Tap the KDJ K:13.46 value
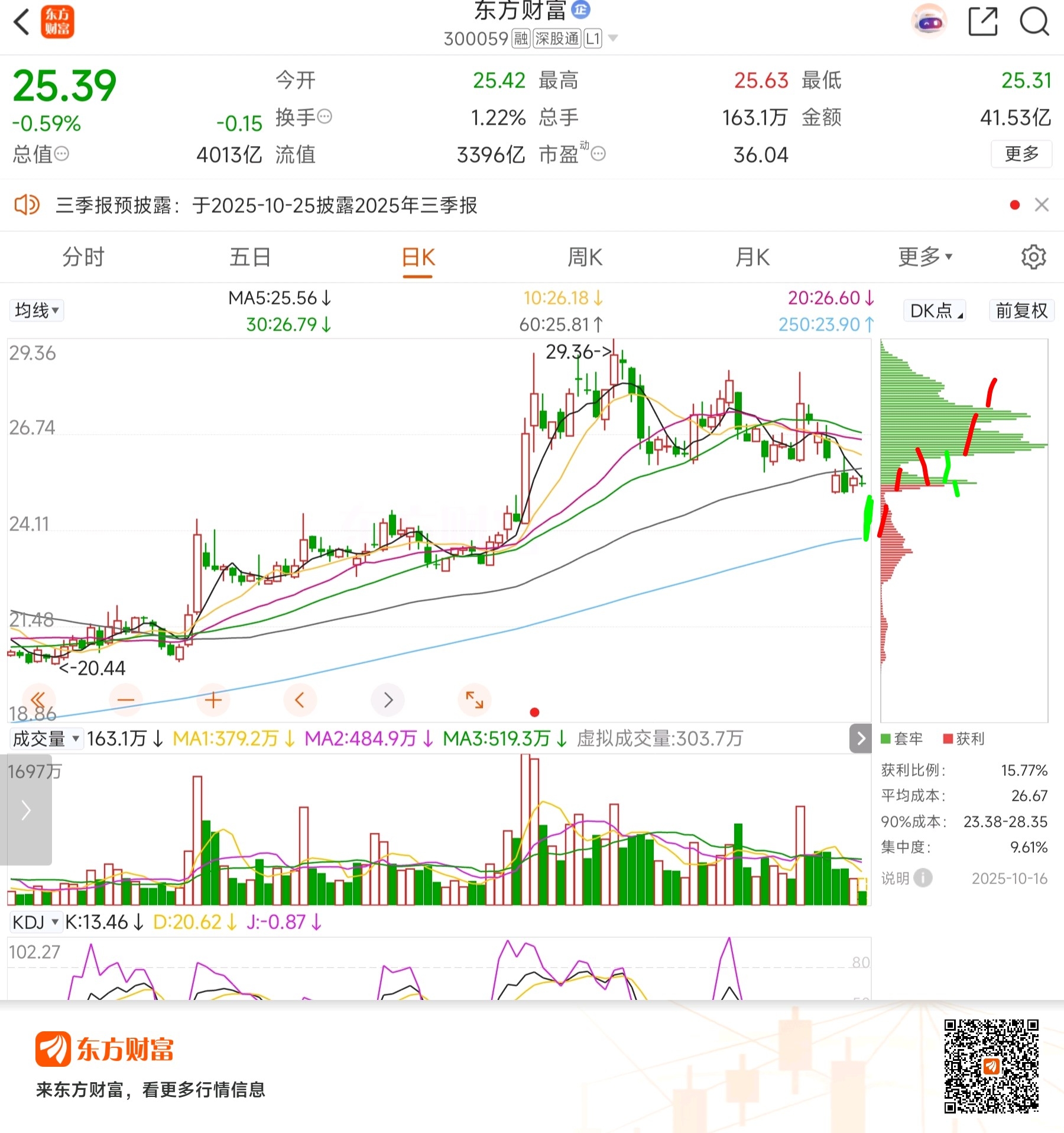Screen dimensions: 1064x1133 tap(104, 922)
